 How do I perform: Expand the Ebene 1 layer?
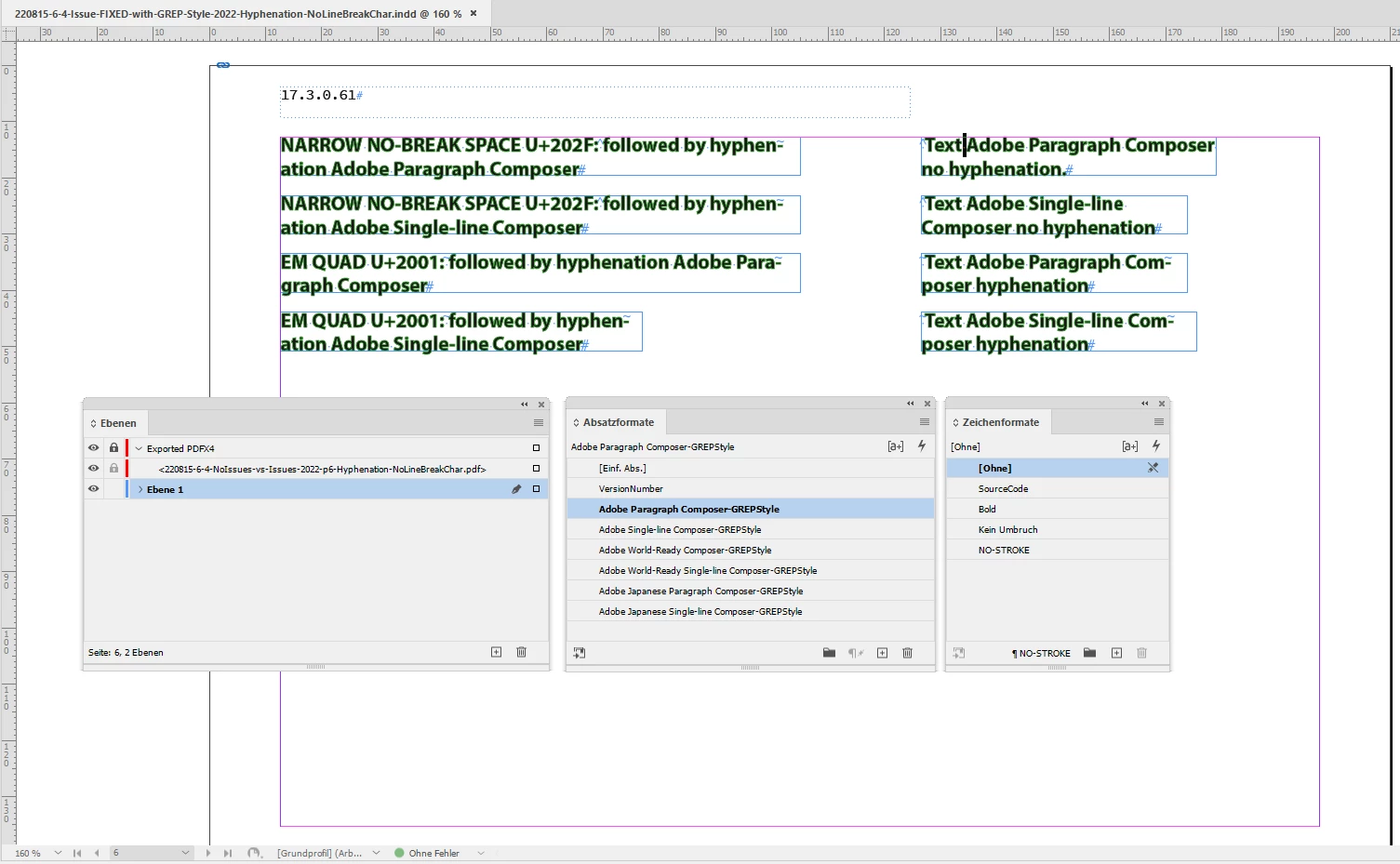140,489
